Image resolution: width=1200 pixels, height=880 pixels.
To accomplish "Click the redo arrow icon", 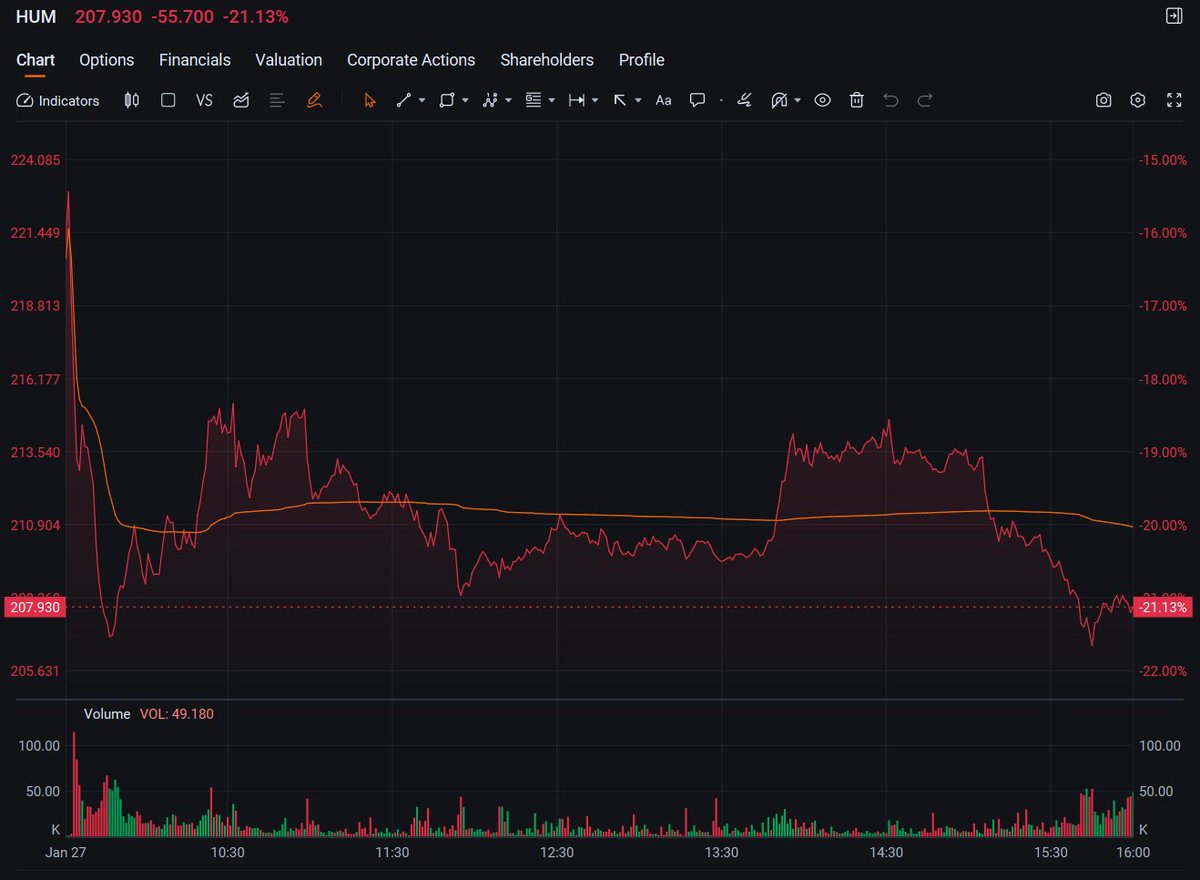I will click(x=925, y=100).
